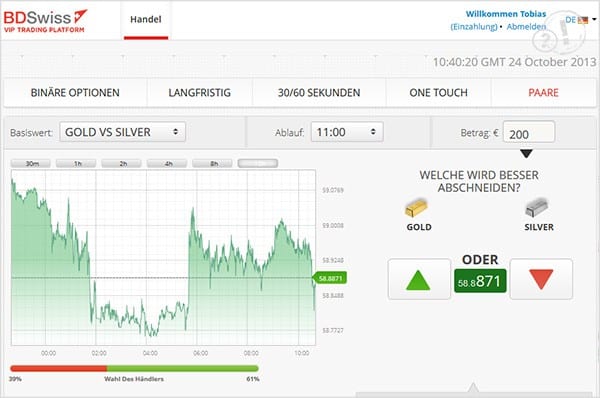This screenshot has width=600, height=398.
Task: Select the silver bar icon
Action: point(536,208)
